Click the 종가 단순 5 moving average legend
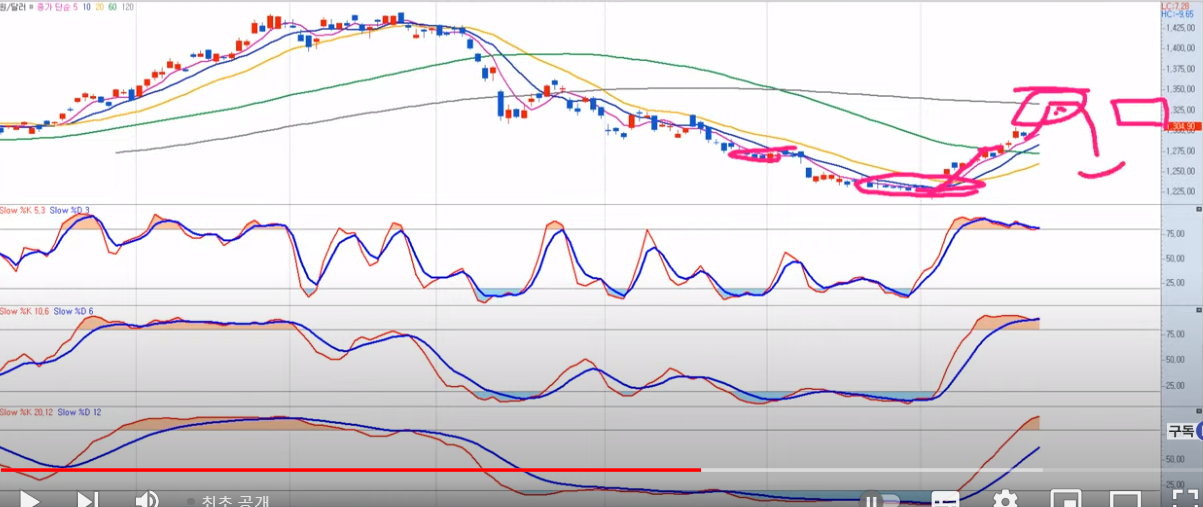 click(57, 6)
